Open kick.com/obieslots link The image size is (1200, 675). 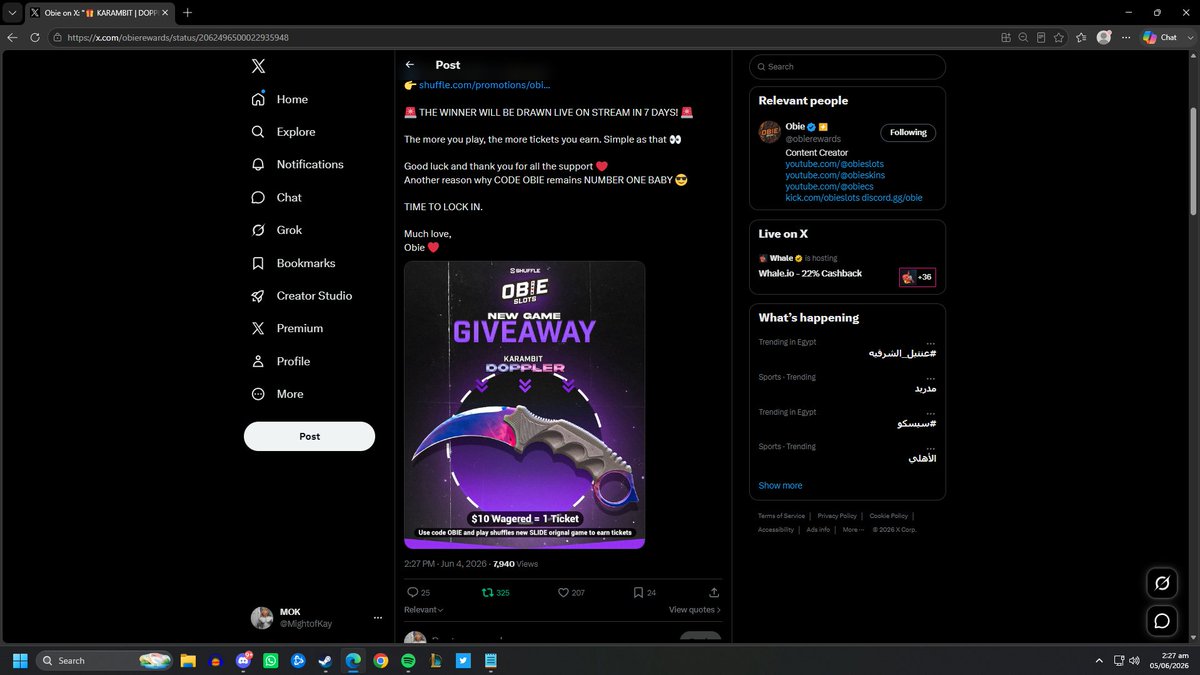822,198
